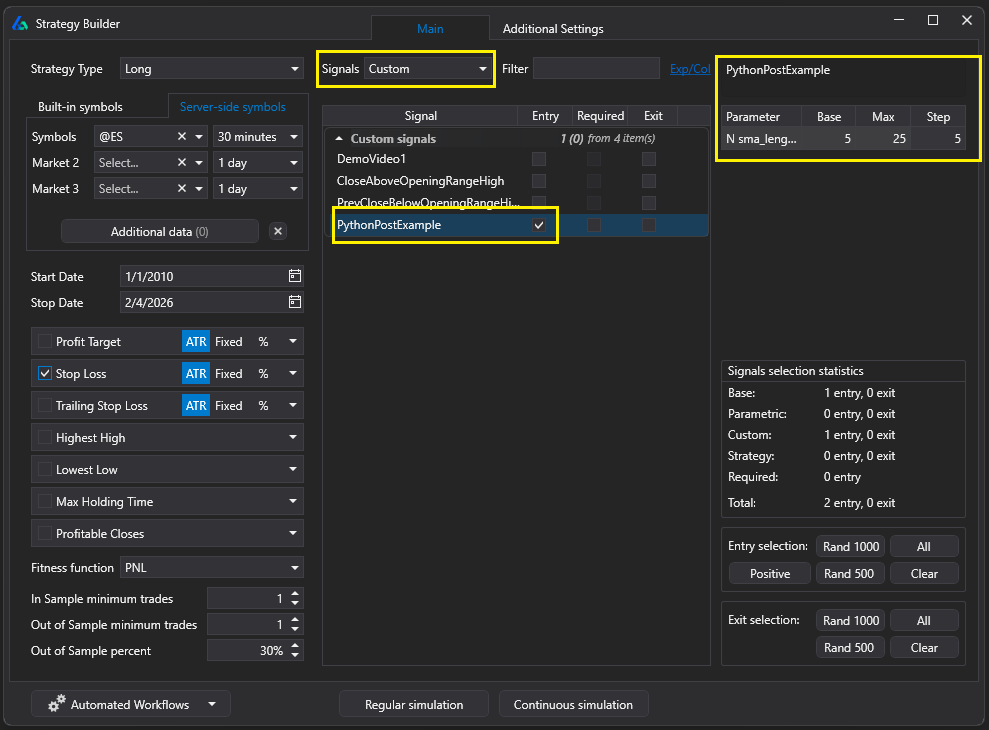The width and height of the screenshot is (989, 730).
Task: Click inside the Filter input field
Action: (596, 68)
